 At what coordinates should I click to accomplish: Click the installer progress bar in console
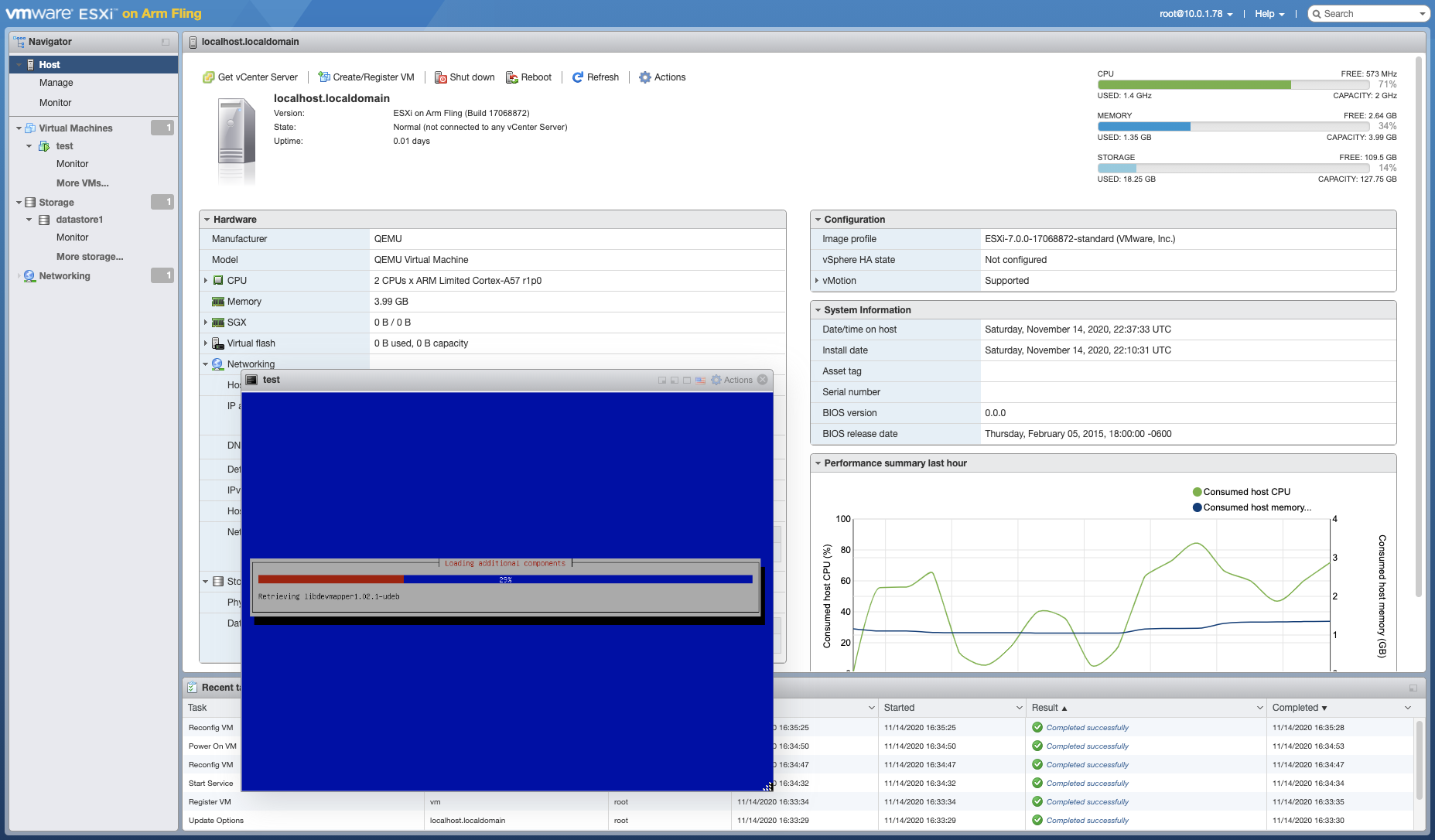(504, 579)
